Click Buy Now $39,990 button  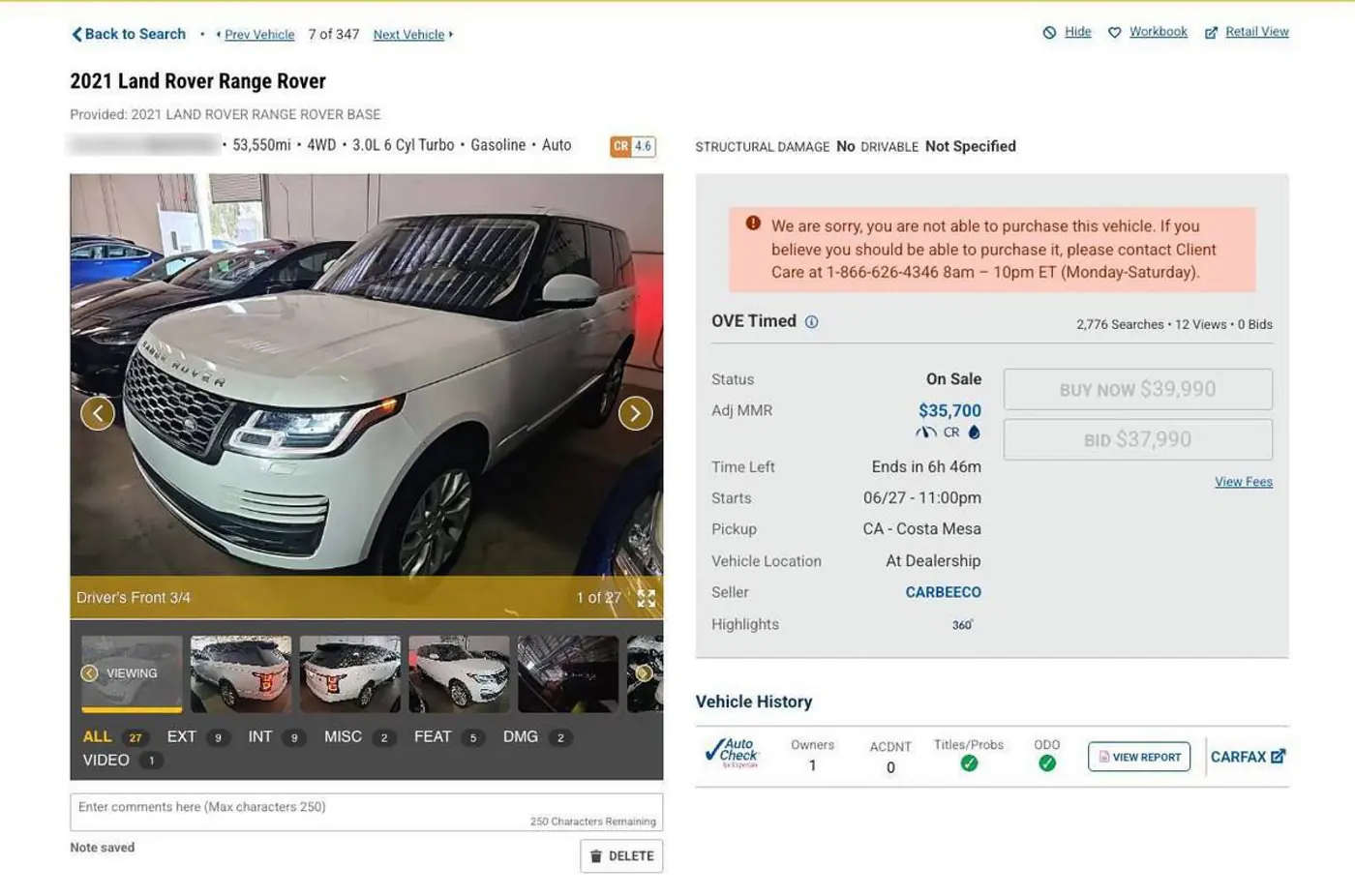click(x=1138, y=389)
